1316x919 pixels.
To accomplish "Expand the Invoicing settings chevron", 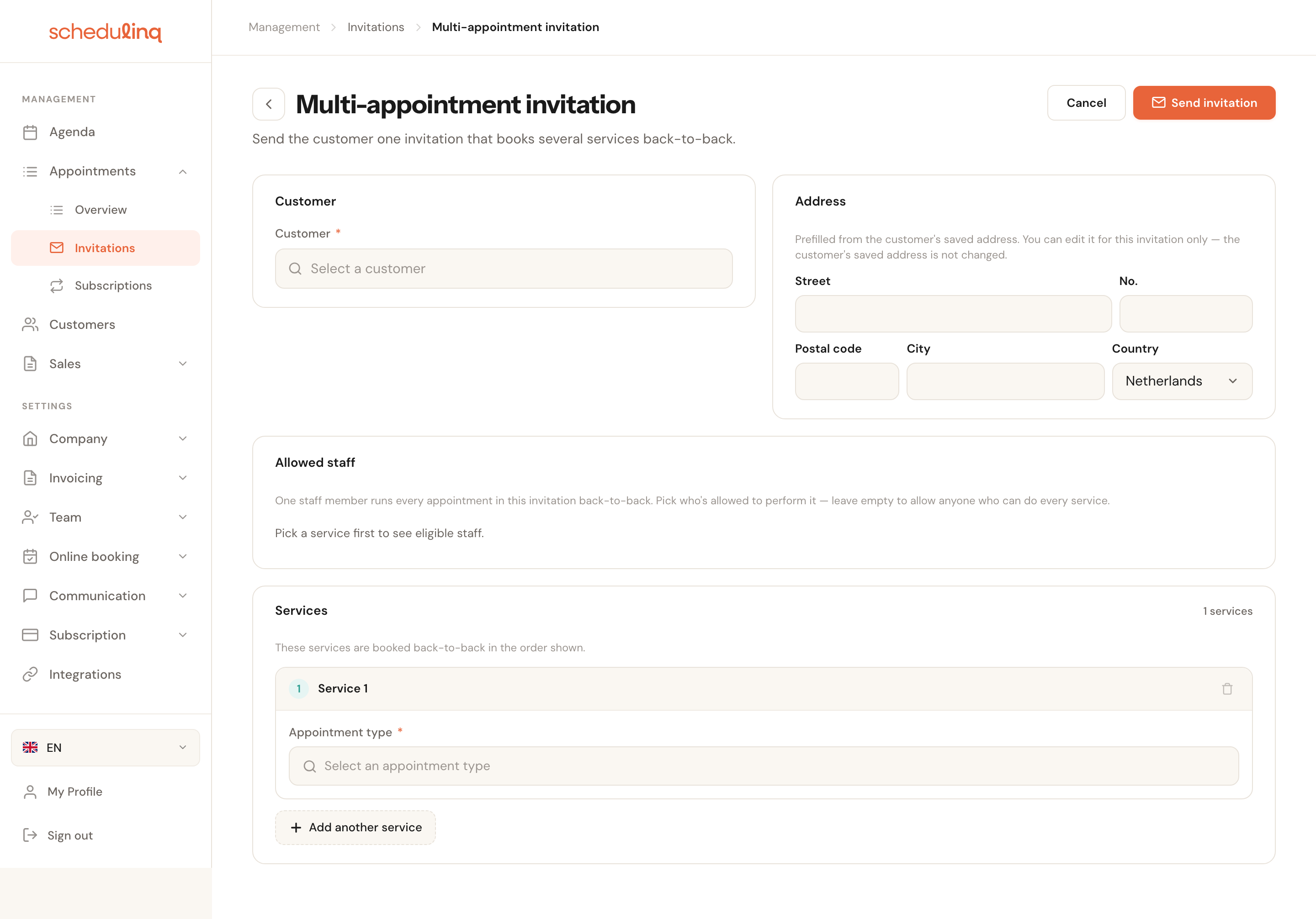I will click(x=183, y=478).
